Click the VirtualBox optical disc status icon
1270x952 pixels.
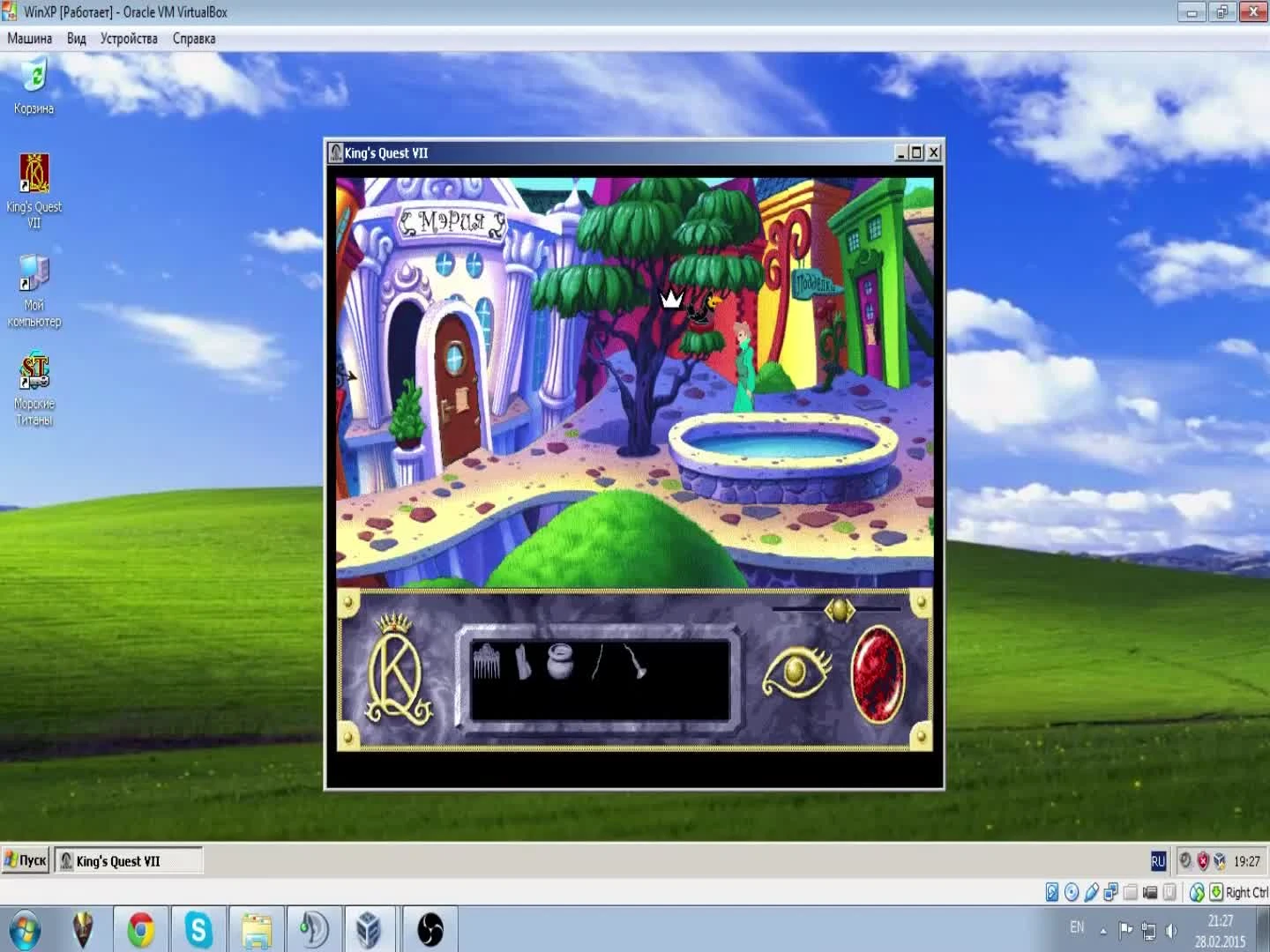tap(1072, 892)
